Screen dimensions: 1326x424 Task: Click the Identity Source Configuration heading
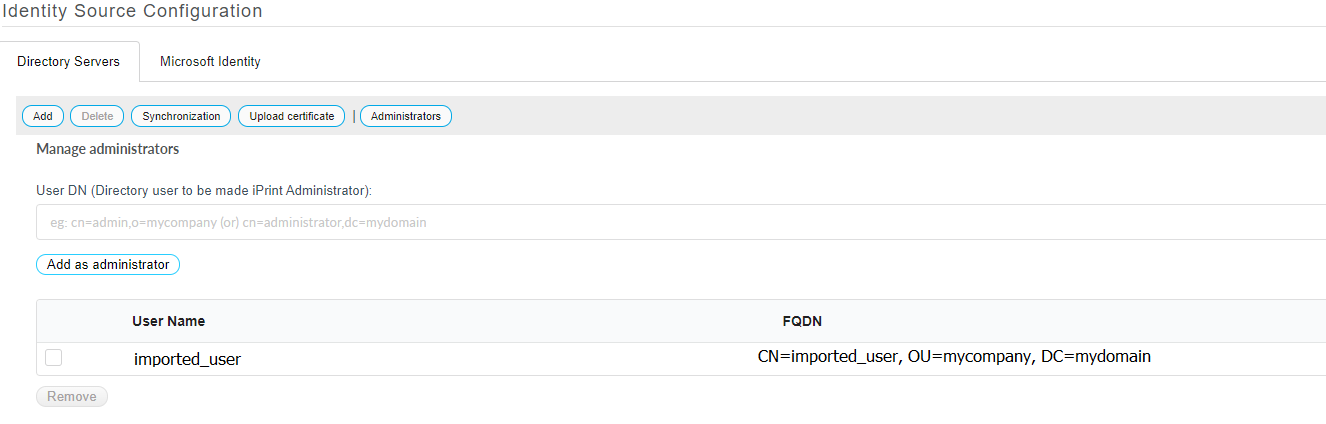[x=132, y=12]
